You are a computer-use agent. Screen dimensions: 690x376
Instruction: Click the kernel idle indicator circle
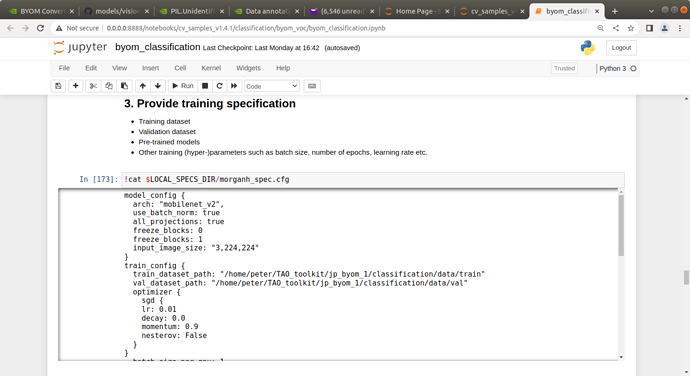point(633,69)
